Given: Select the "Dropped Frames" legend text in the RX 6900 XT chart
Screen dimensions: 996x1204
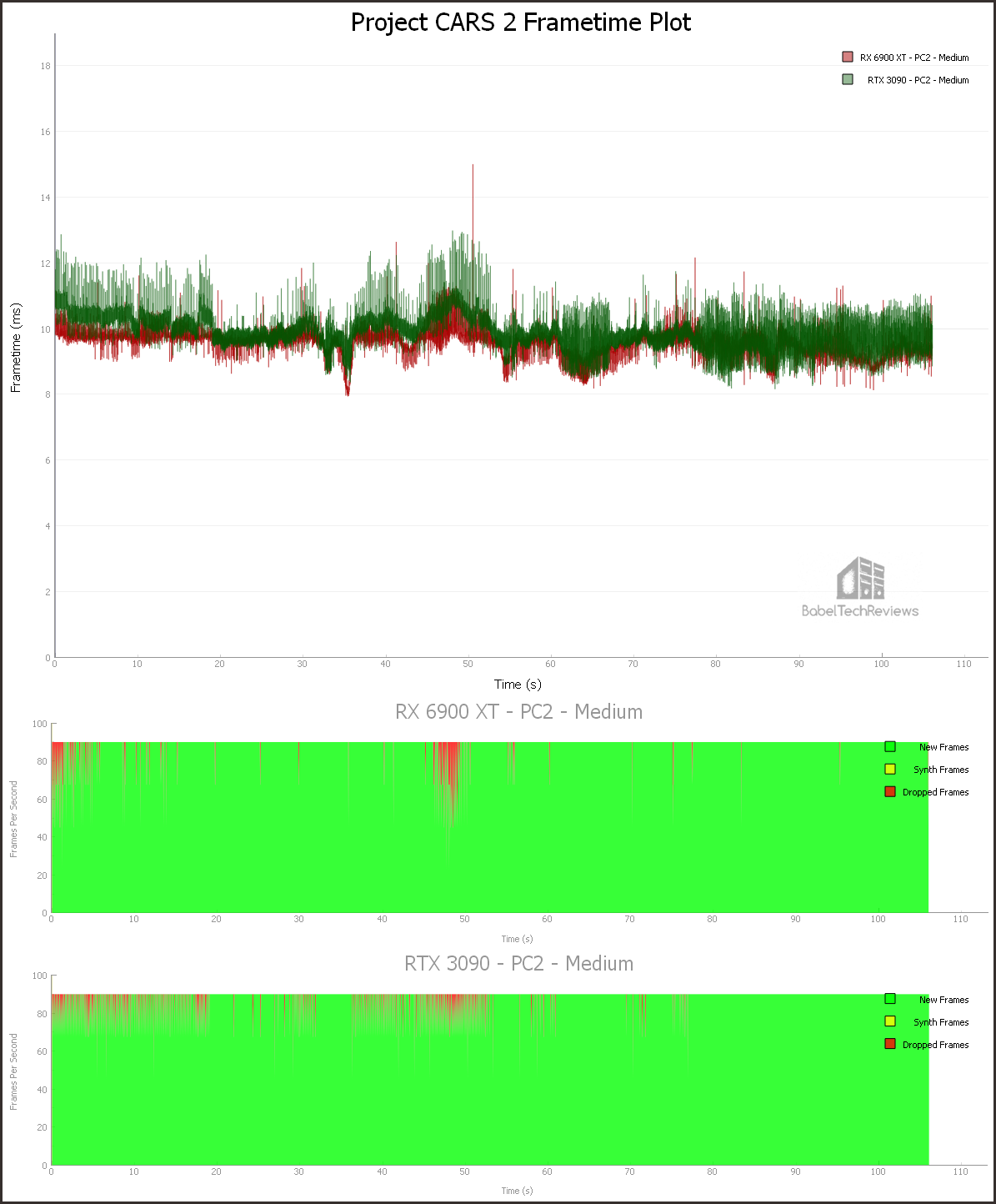Looking at the screenshot, I should [935, 792].
